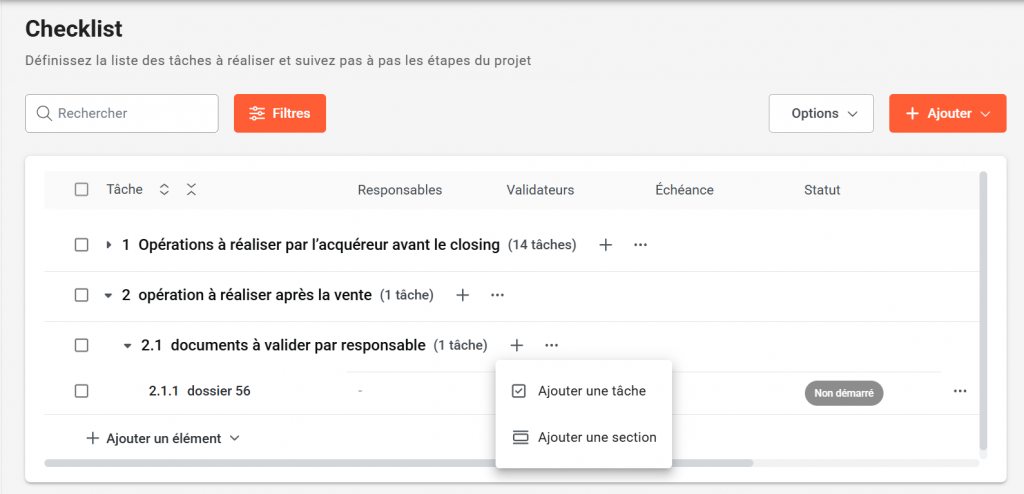The image size is (1024, 494).
Task: Click the horizontal scrollbar under the table
Action: point(400,463)
